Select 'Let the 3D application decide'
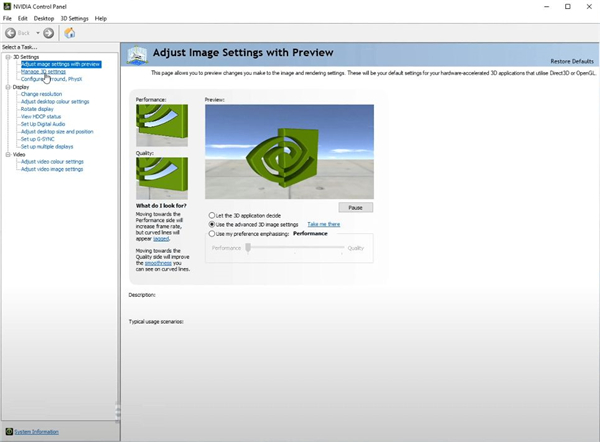 point(211,215)
